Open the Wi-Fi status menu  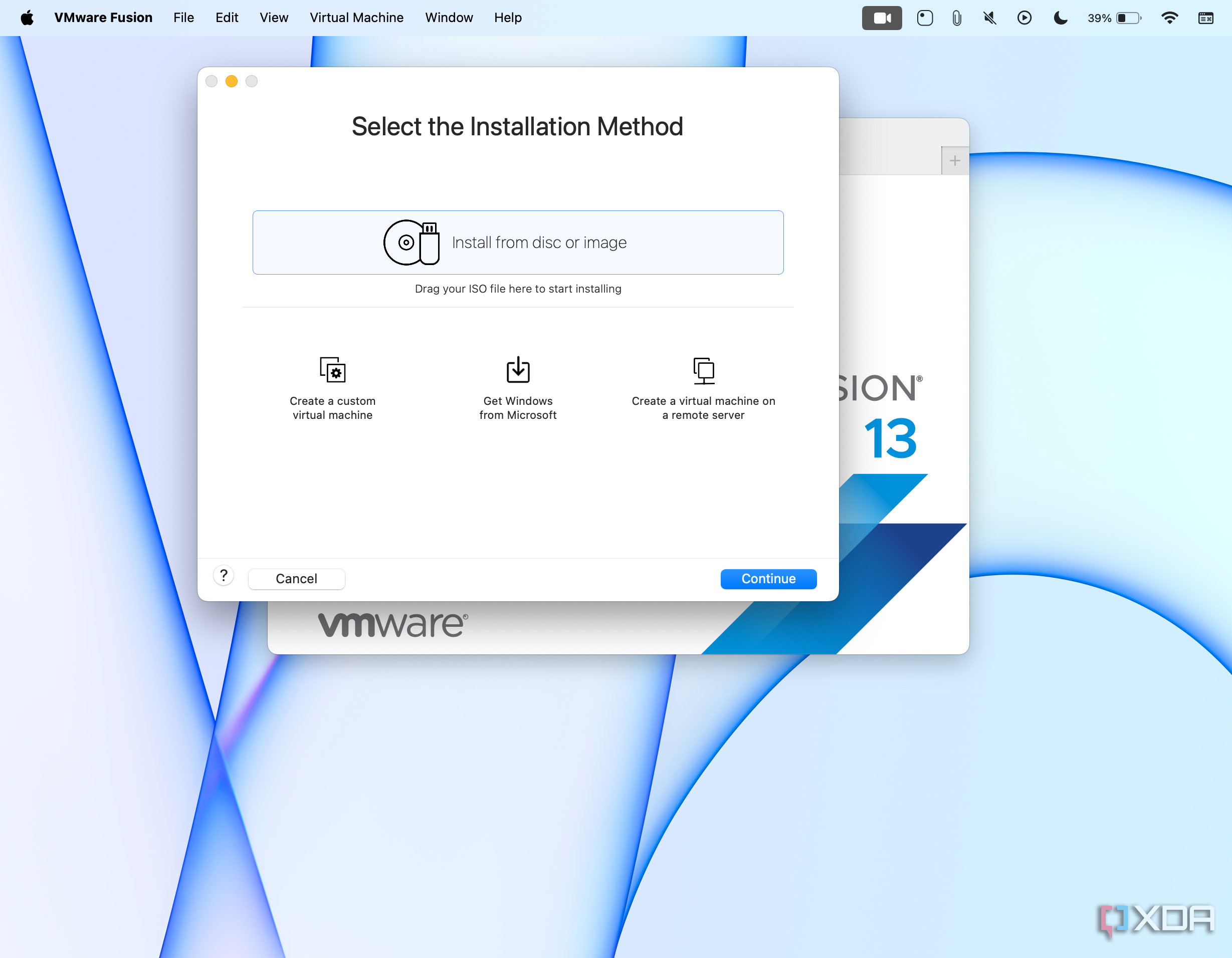tap(1169, 18)
